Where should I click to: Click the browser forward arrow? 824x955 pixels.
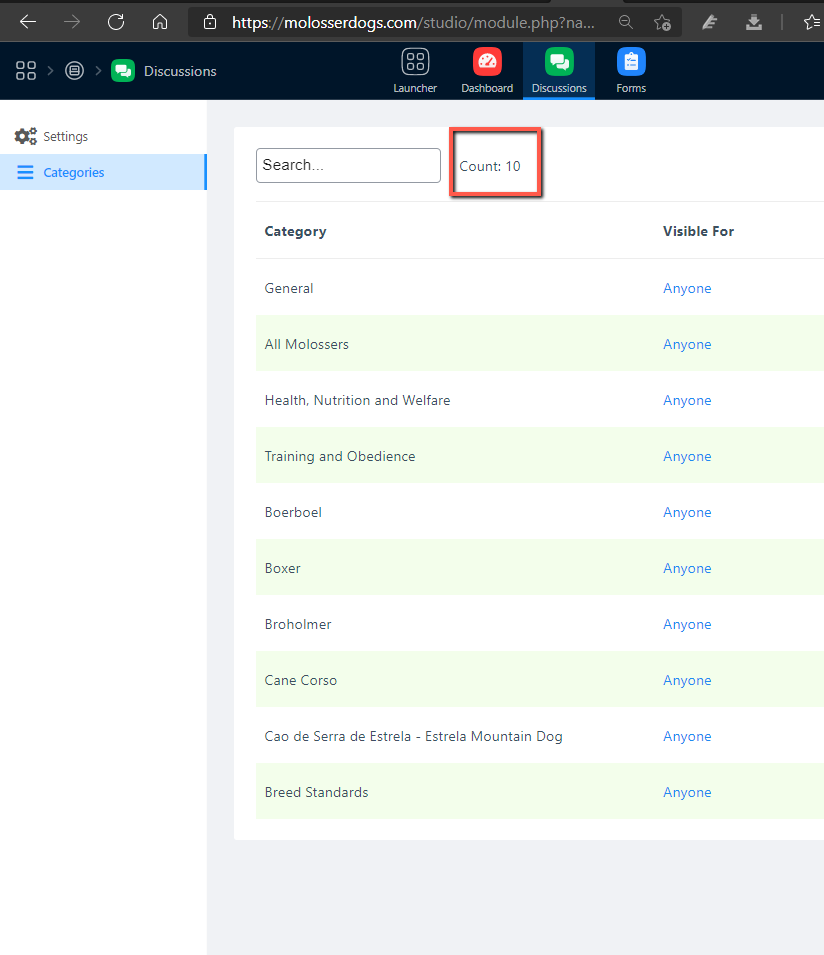click(x=72, y=23)
